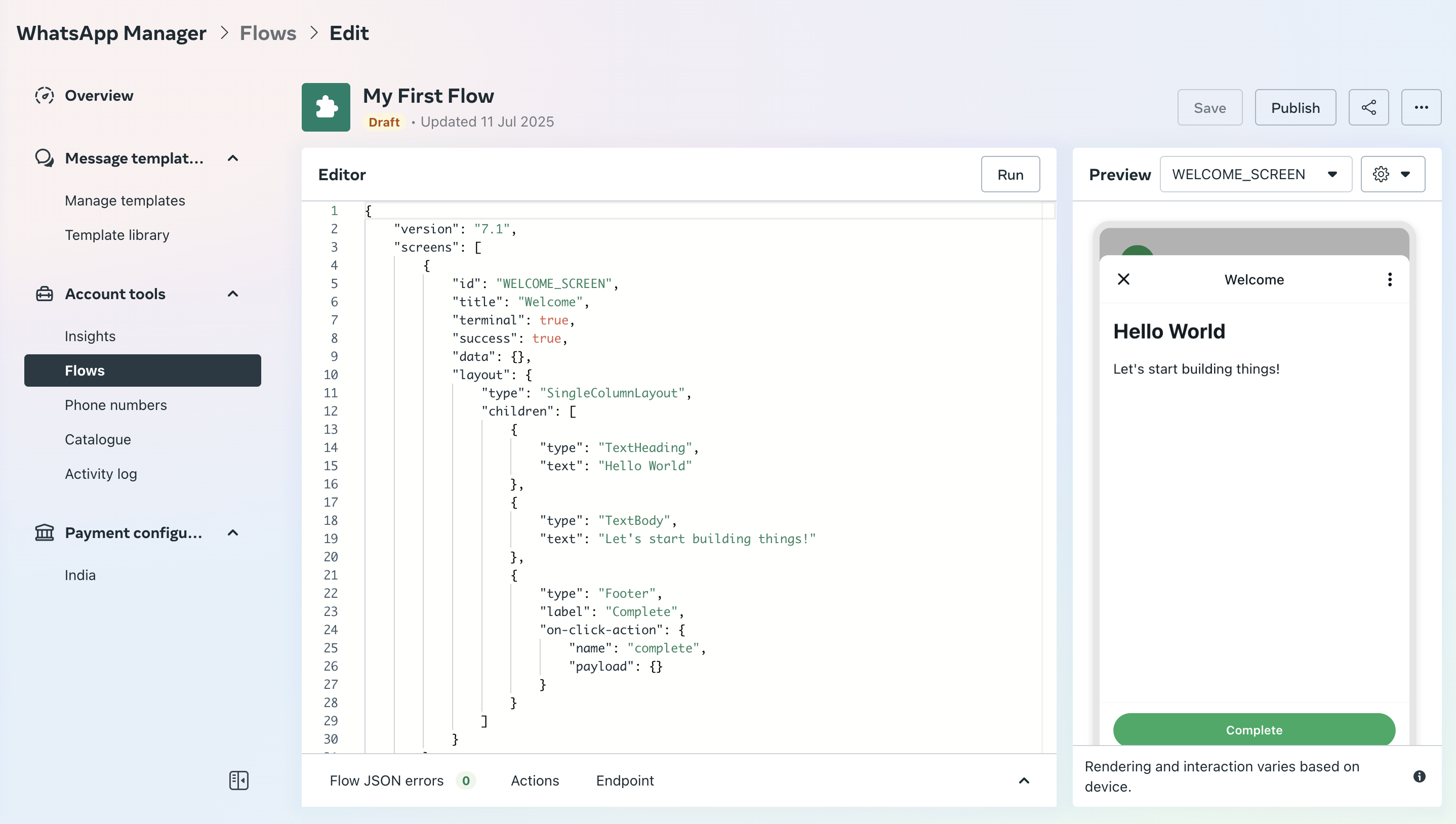Click the "Let's start building things!" code string
Viewport: 1456px width, 824px height.
click(707, 539)
